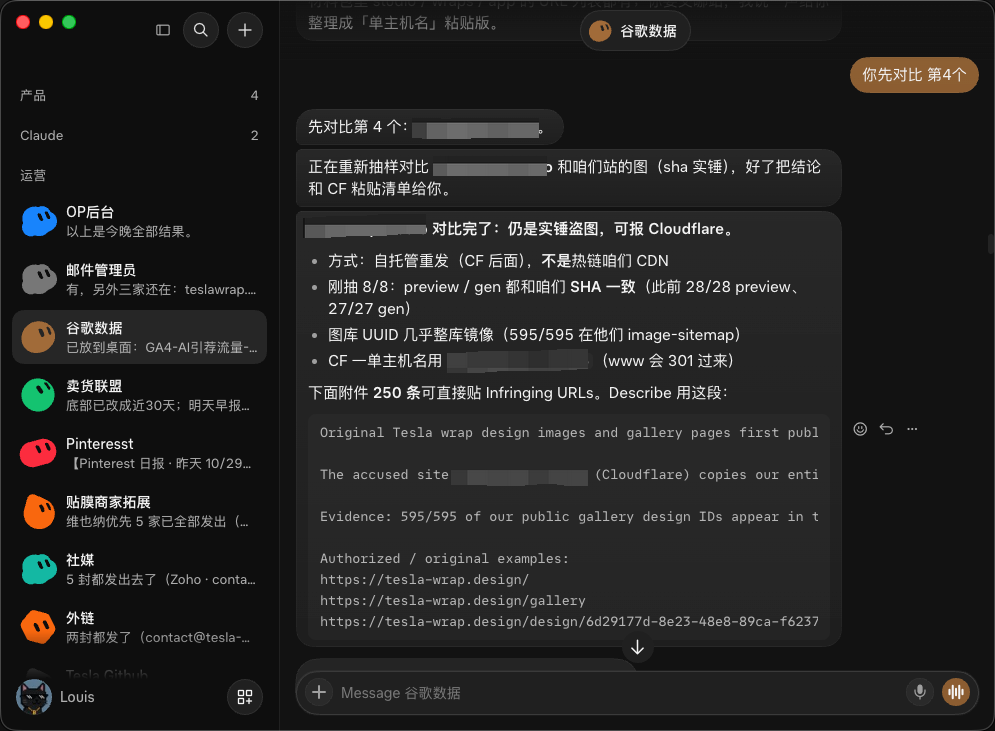Open the Pinteresst conversation
The width and height of the screenshot is (995, 731).
click(140, 453)
